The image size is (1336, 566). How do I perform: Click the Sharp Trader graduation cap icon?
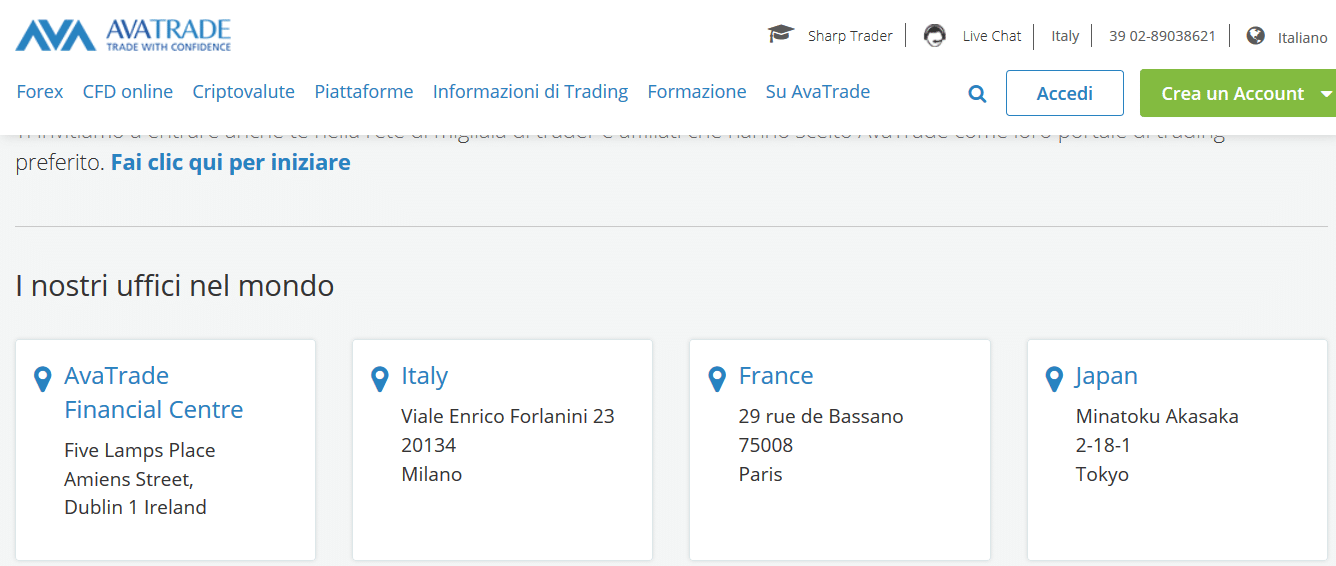781,35
